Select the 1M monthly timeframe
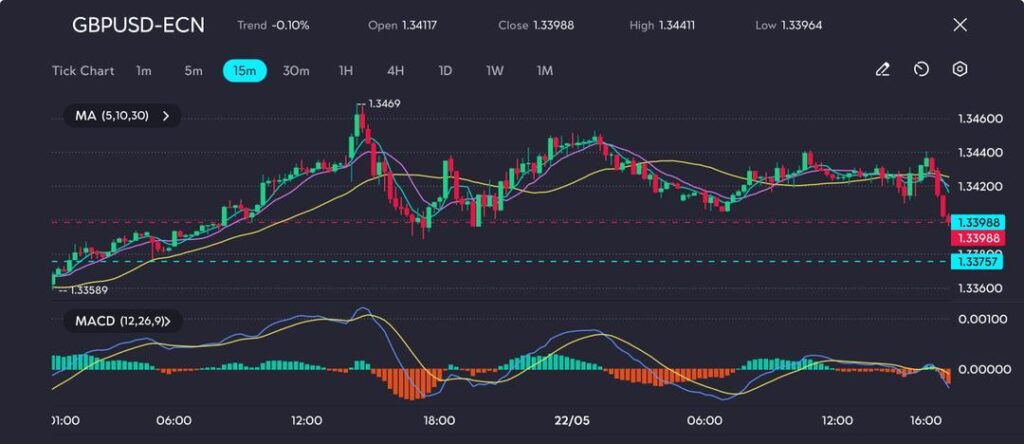The width and height of the screenshot is (1024, 444). (545, 71)
